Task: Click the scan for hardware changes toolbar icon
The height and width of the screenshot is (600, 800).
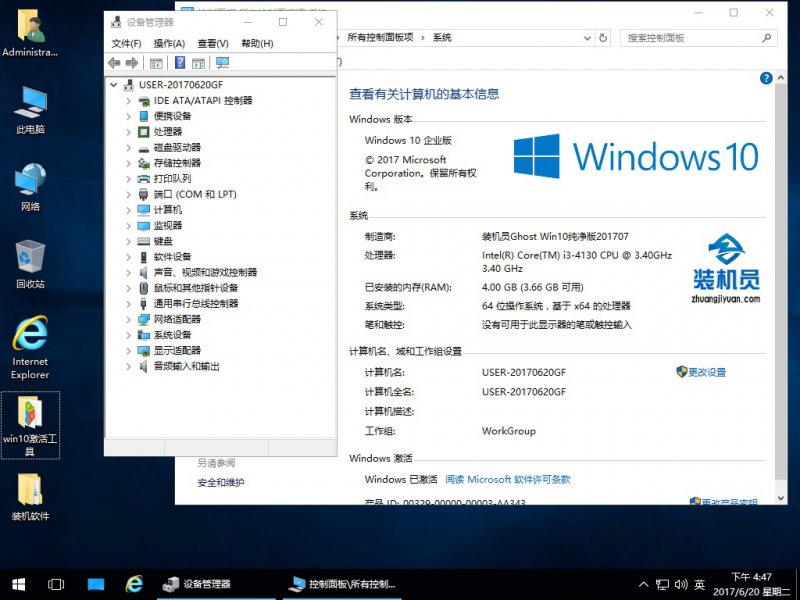Action: [x=222, y=63]
